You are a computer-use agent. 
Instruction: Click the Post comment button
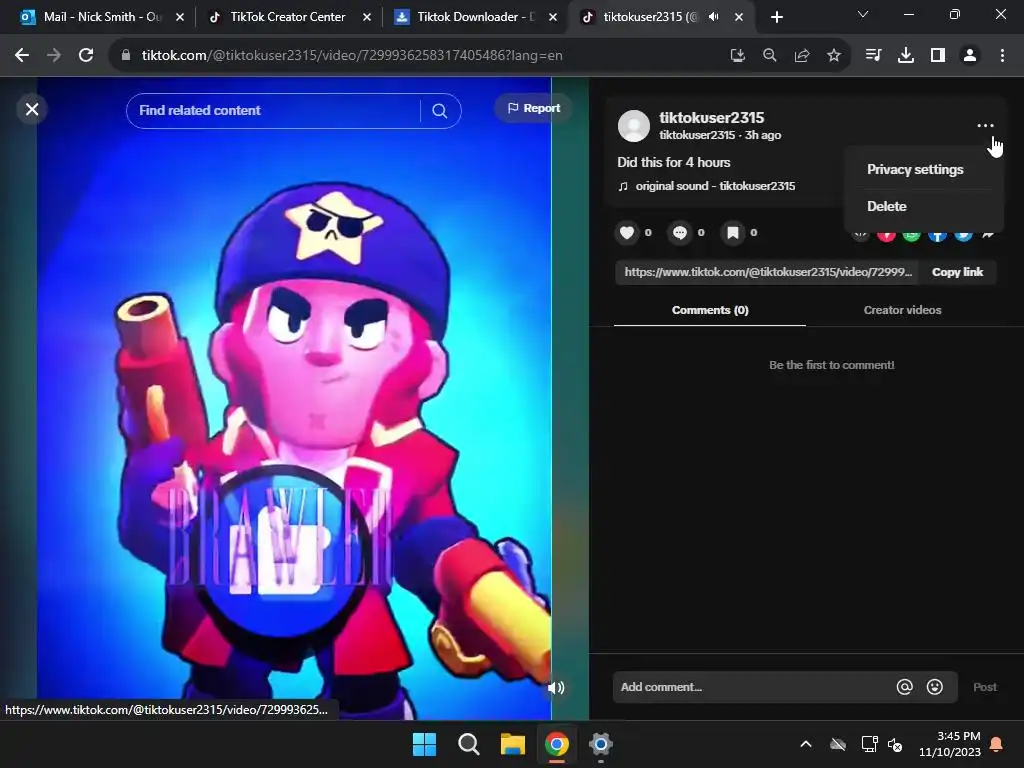click(x=984, y=687)
